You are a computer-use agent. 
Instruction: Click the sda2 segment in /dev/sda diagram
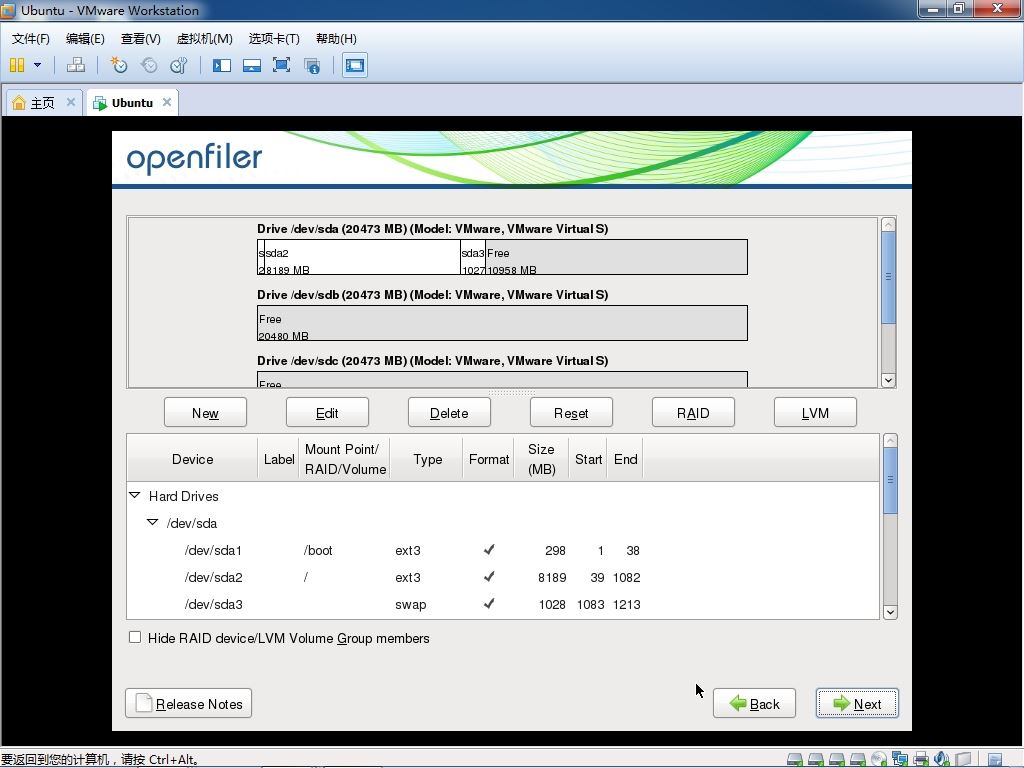tap(362, 257)
